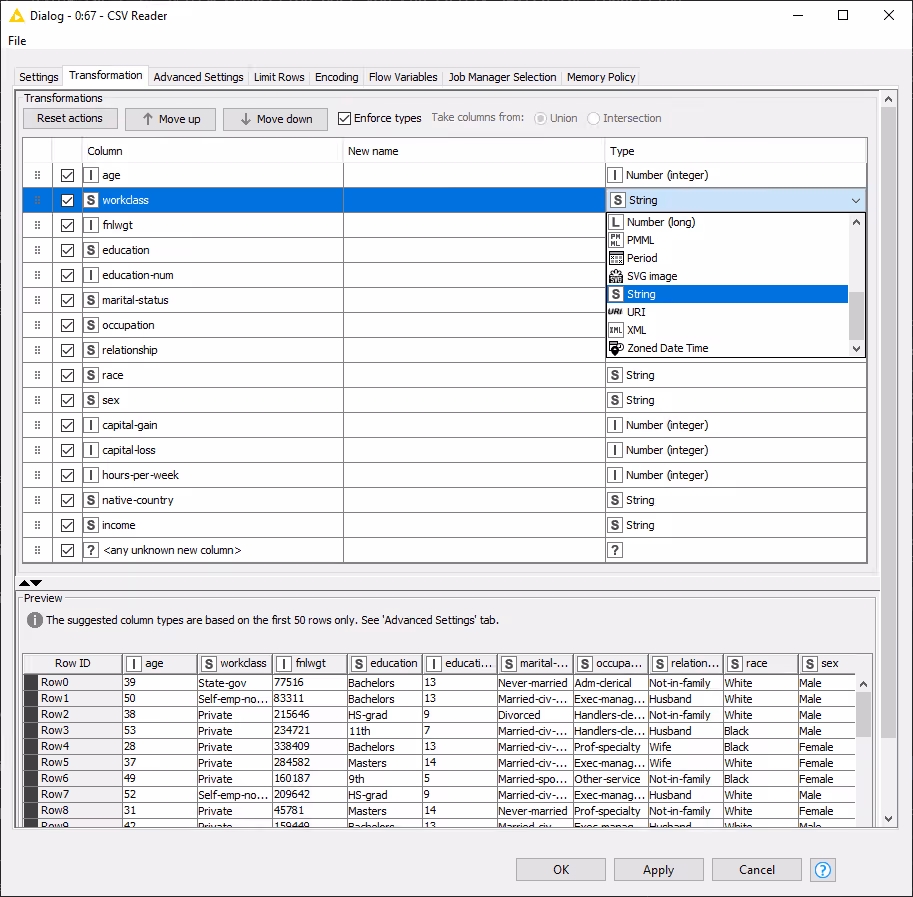Open type dropdown for race row

click(x=736, y=375)
